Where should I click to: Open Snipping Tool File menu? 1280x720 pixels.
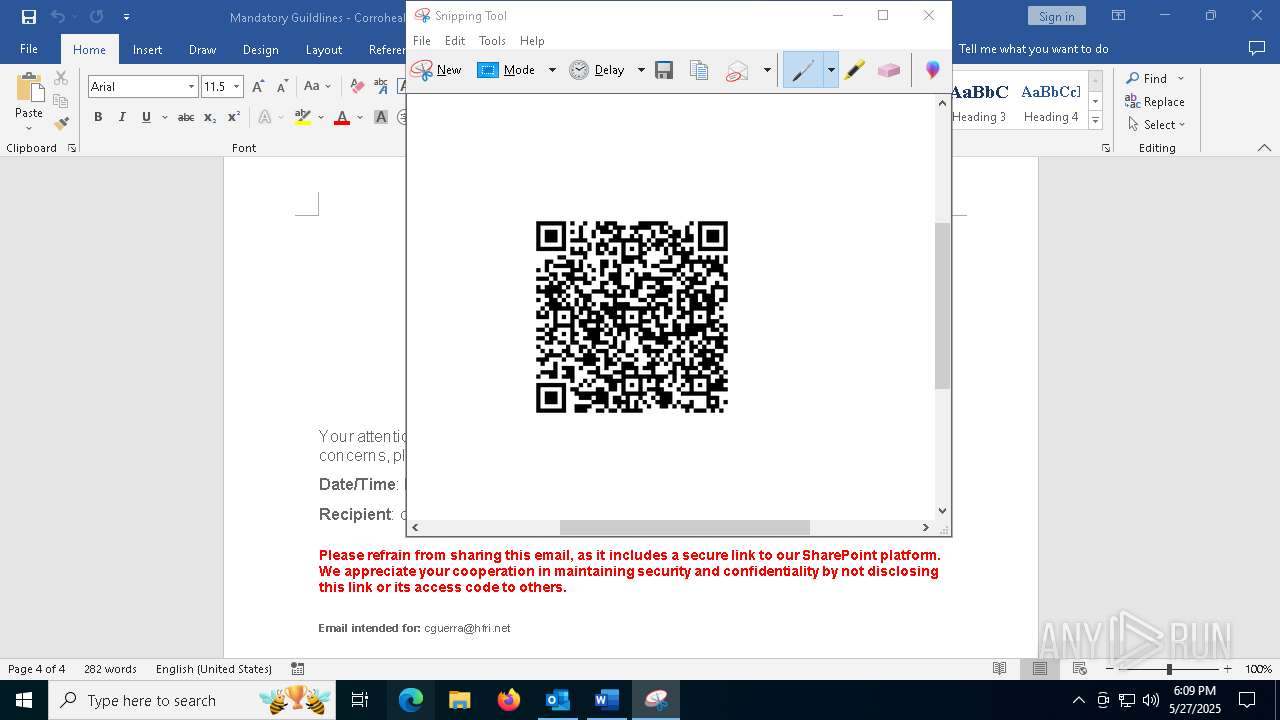(422, 41)
